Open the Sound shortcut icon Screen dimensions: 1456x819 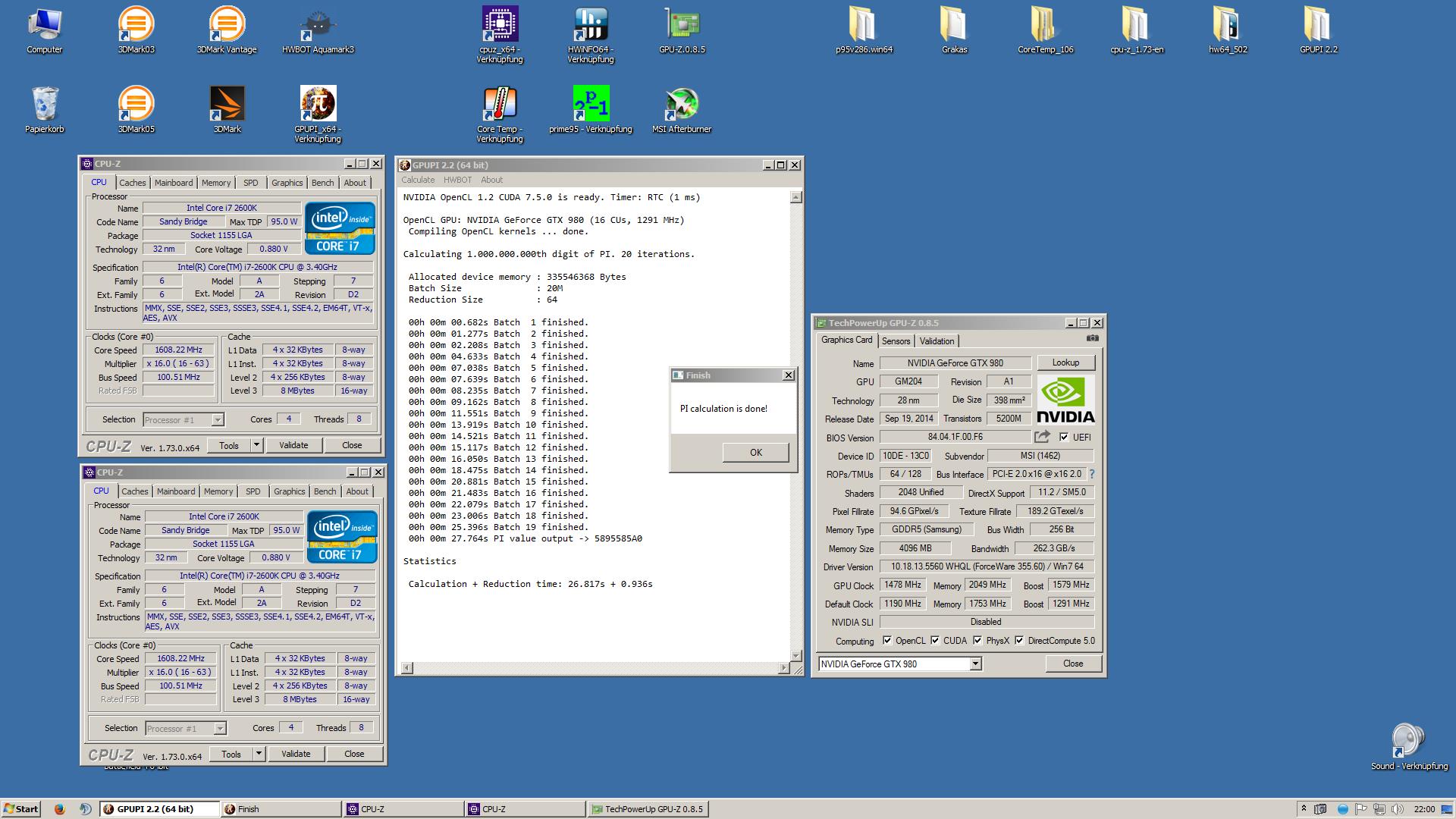tap(1409, 747)
